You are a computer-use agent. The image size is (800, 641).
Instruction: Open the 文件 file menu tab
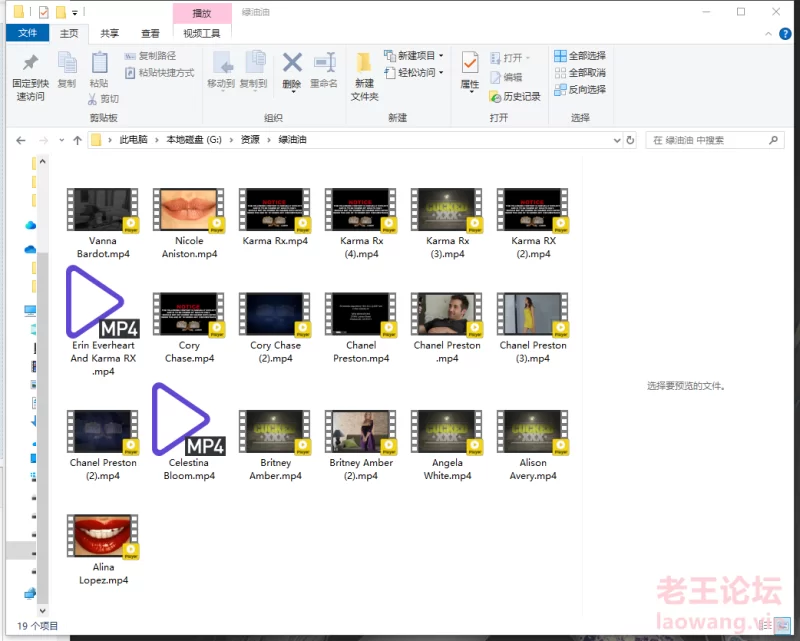click(28, 33)
